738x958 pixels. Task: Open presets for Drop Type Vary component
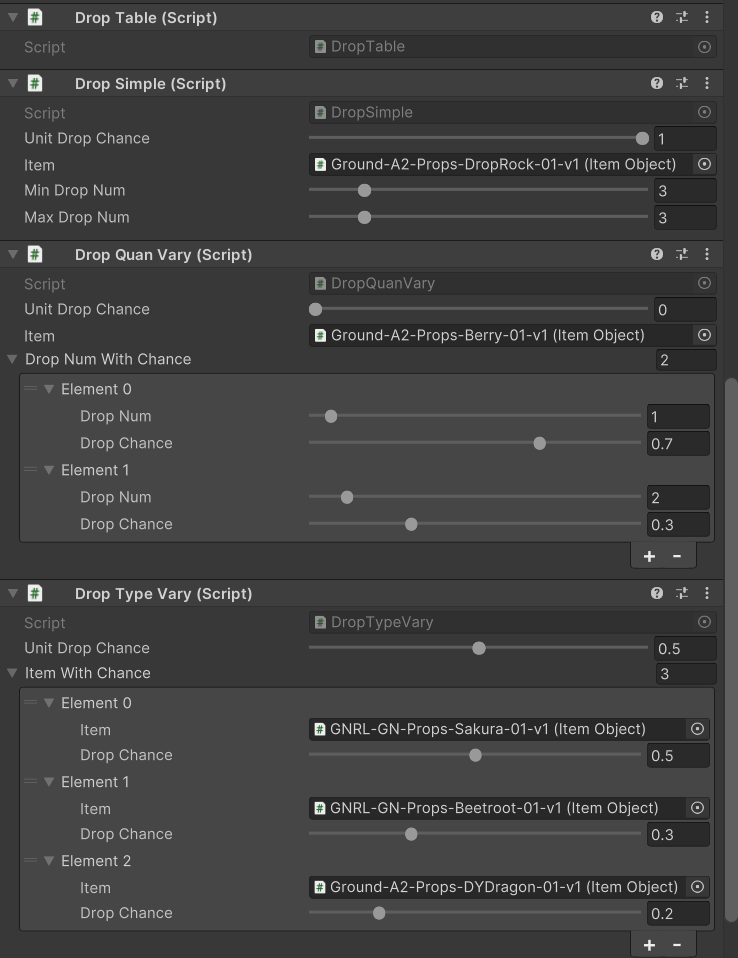coord(682,593)
